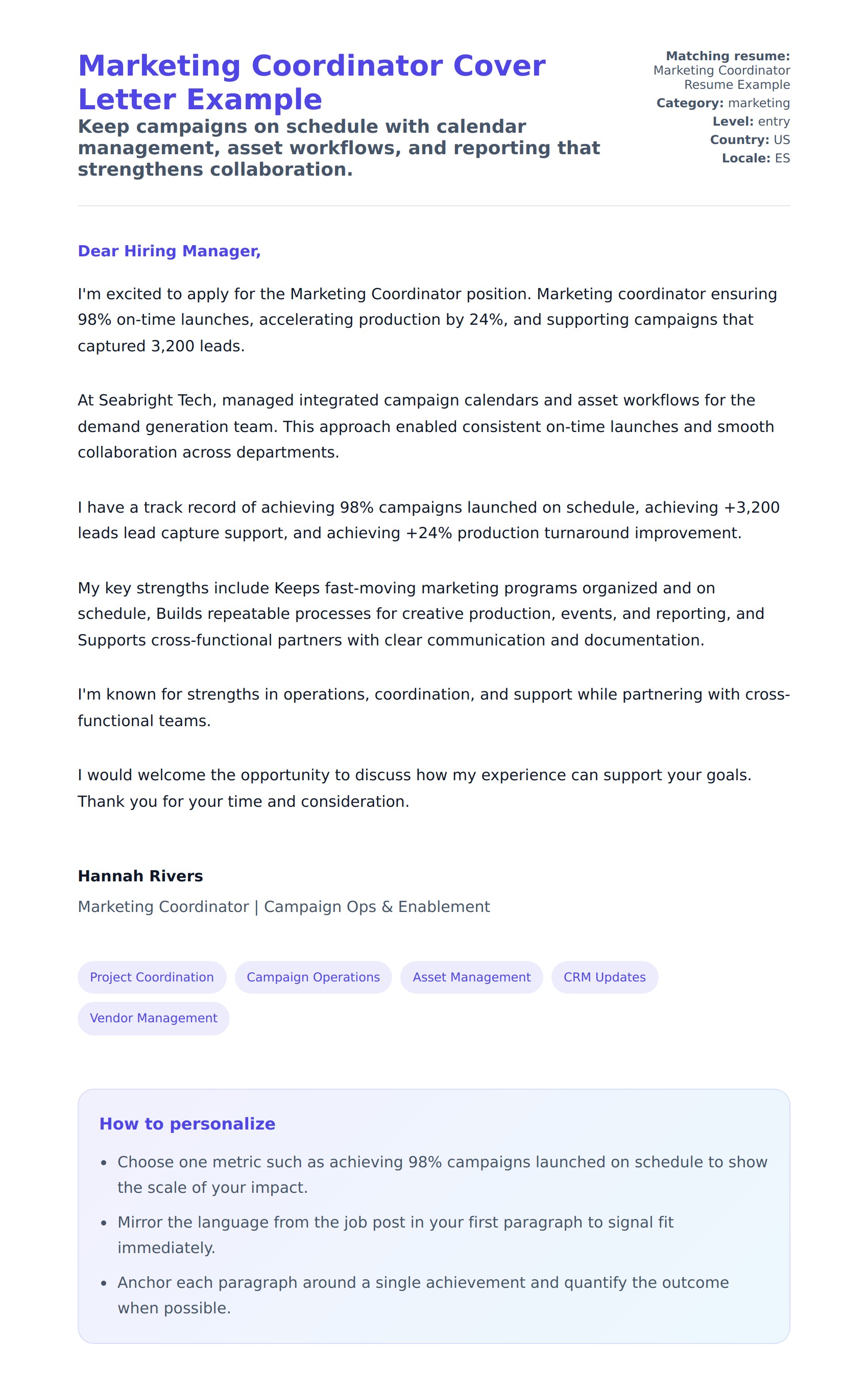
Task: Choose the CRM Updates skill tag
Action: tap(604, 977)
